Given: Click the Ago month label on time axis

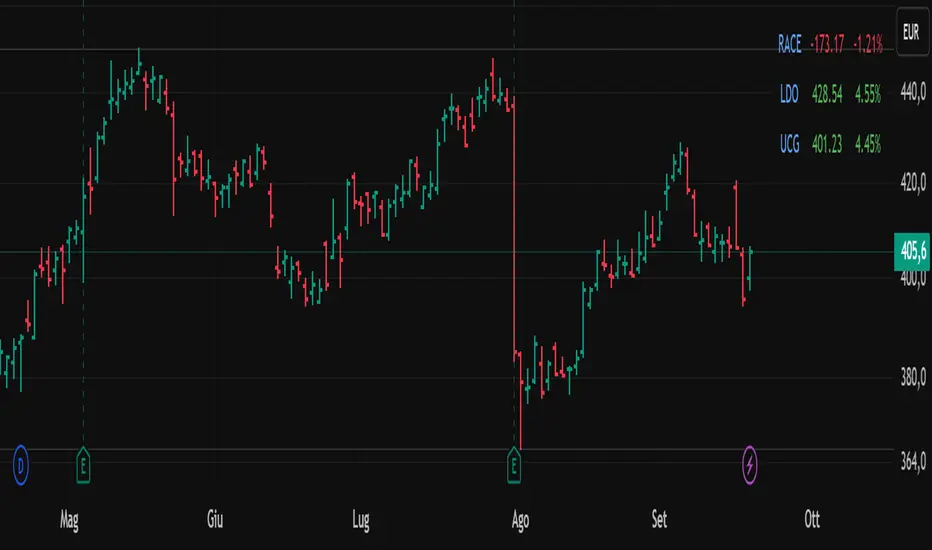Looking at the screenshot, I should (520, 520).
